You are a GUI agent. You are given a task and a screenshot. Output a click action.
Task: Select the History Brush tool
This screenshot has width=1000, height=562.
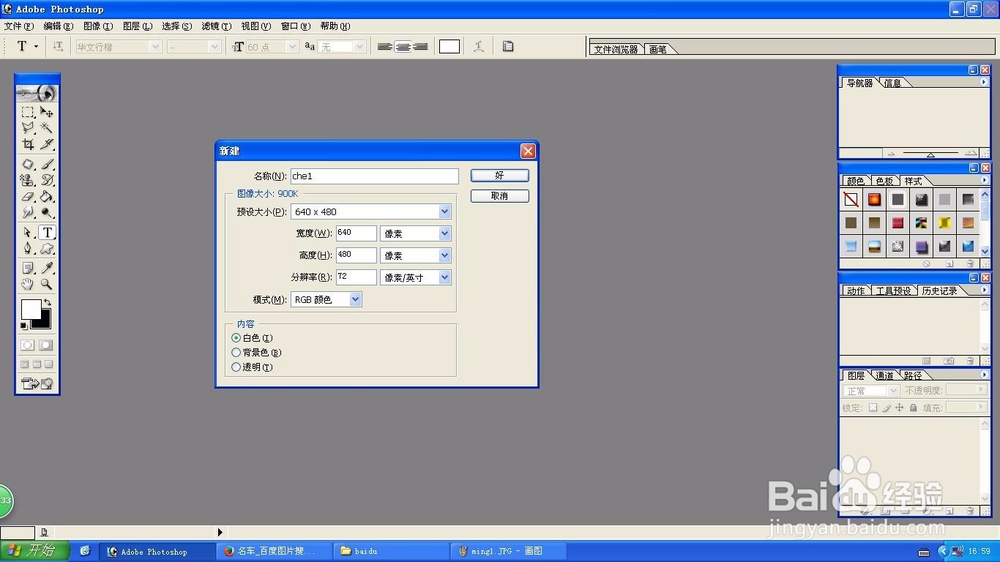47,181
